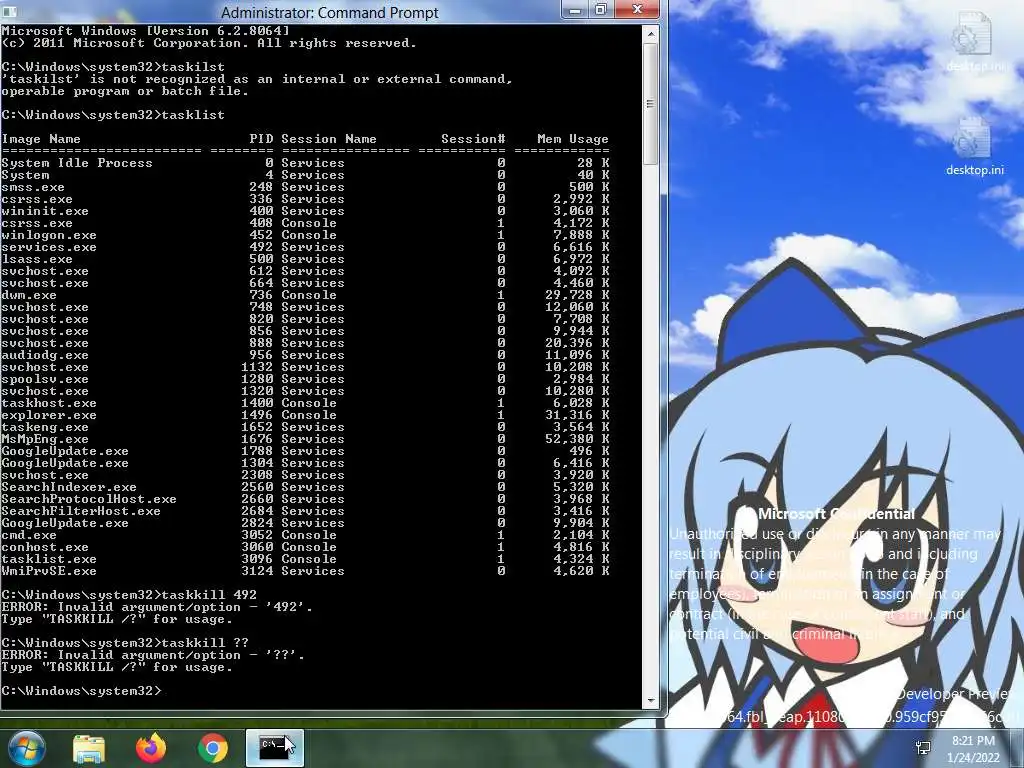This screenshot has width=1024, height=768.
Task: Maximize the Command Prompt window
Action: point(600,10)
